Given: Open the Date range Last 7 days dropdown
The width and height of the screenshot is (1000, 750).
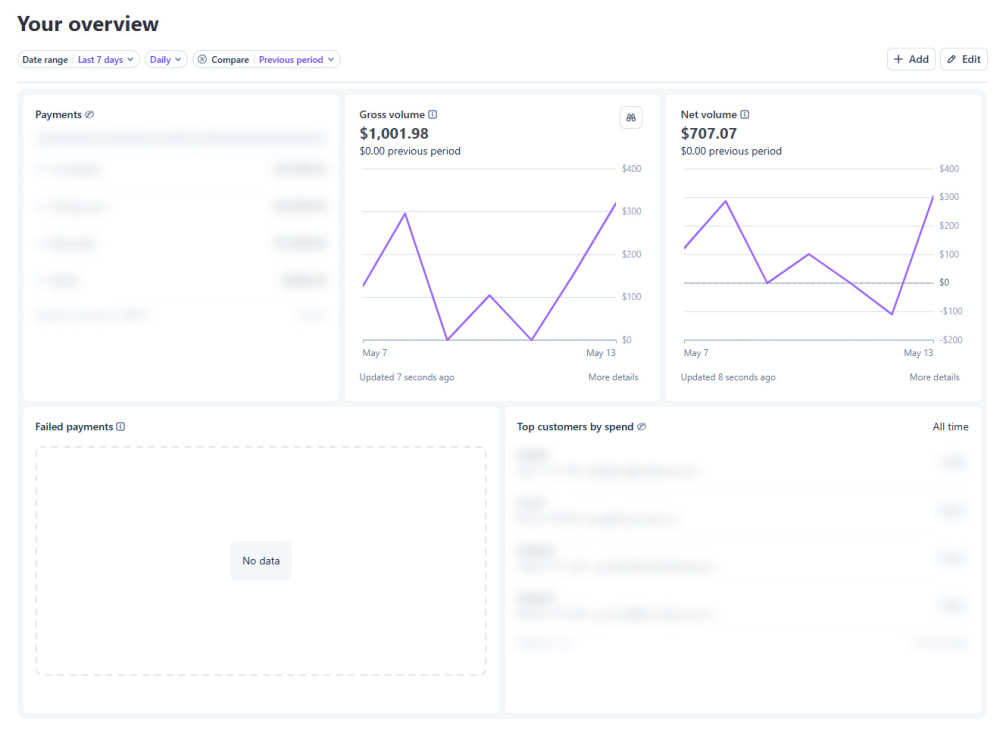Looking at the screenshot, I should click(78, 59).
